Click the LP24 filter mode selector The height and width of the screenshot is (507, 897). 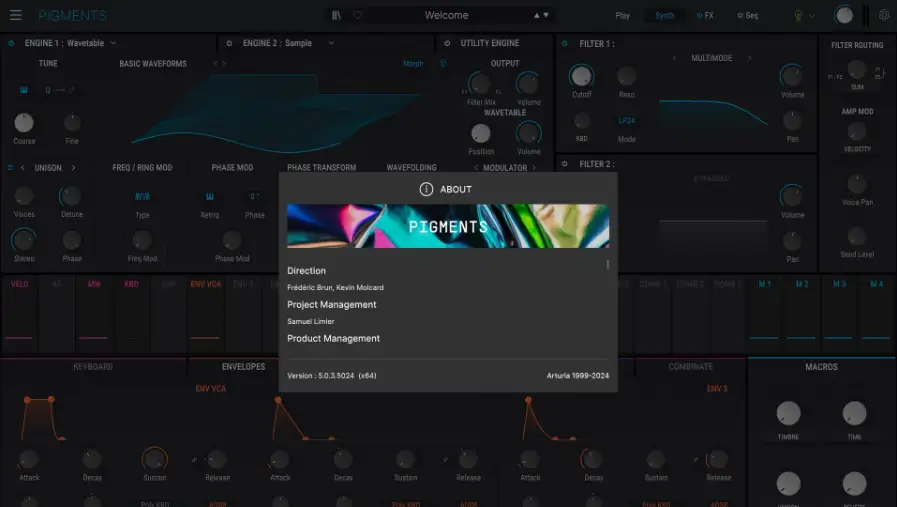626,121
